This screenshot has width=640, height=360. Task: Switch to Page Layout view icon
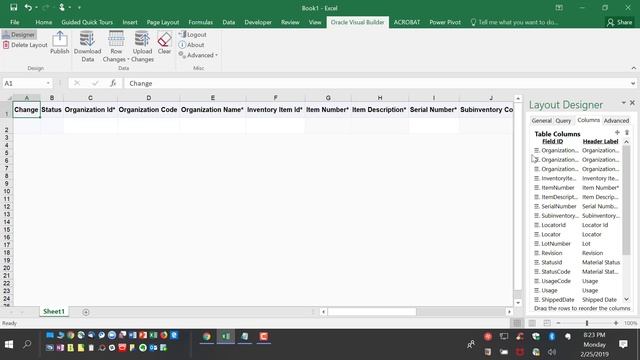[532, 323]
